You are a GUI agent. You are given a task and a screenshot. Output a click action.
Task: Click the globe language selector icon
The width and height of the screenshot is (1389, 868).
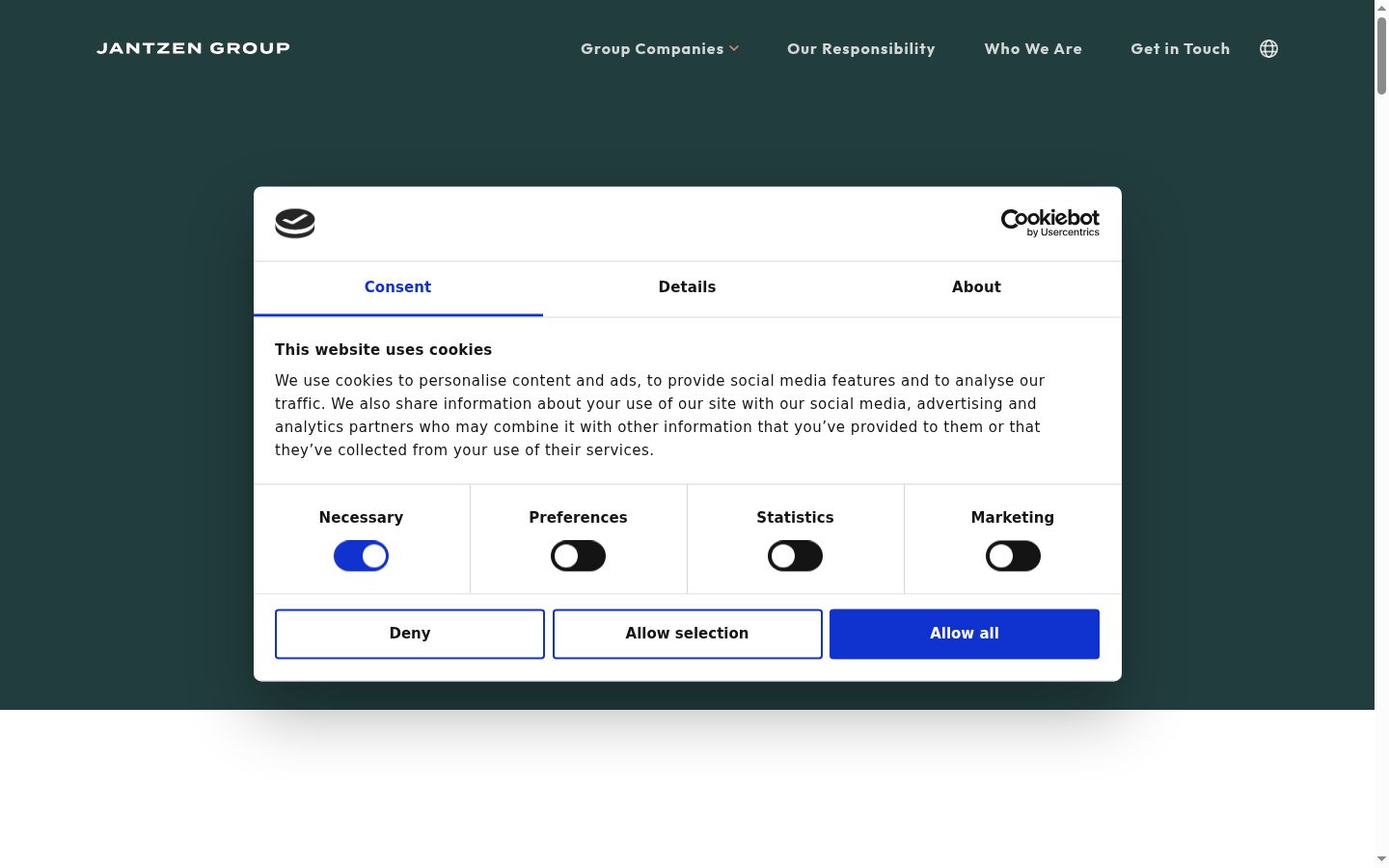1268,48
